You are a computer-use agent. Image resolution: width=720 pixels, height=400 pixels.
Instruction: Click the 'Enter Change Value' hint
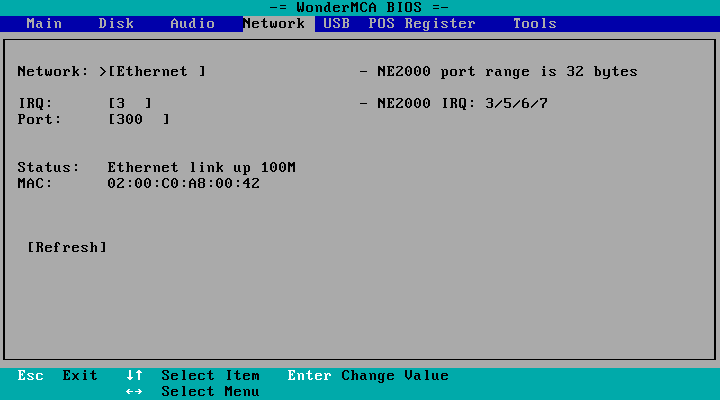(x=368, y=376)
